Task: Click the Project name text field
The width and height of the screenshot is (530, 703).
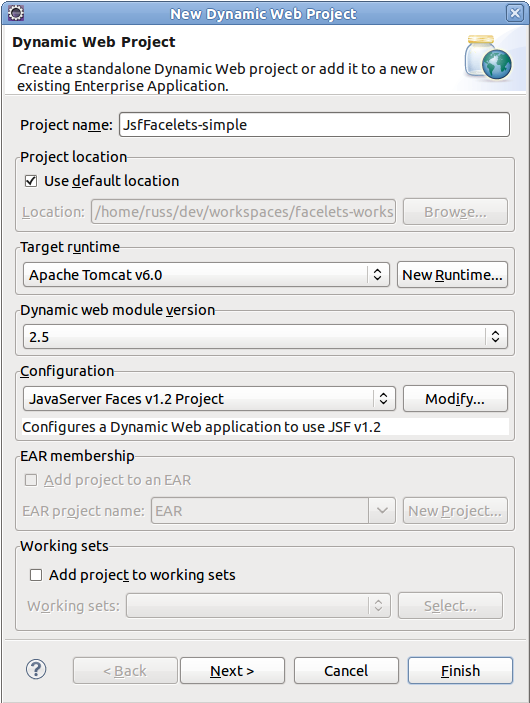Action: click(314, 125)
